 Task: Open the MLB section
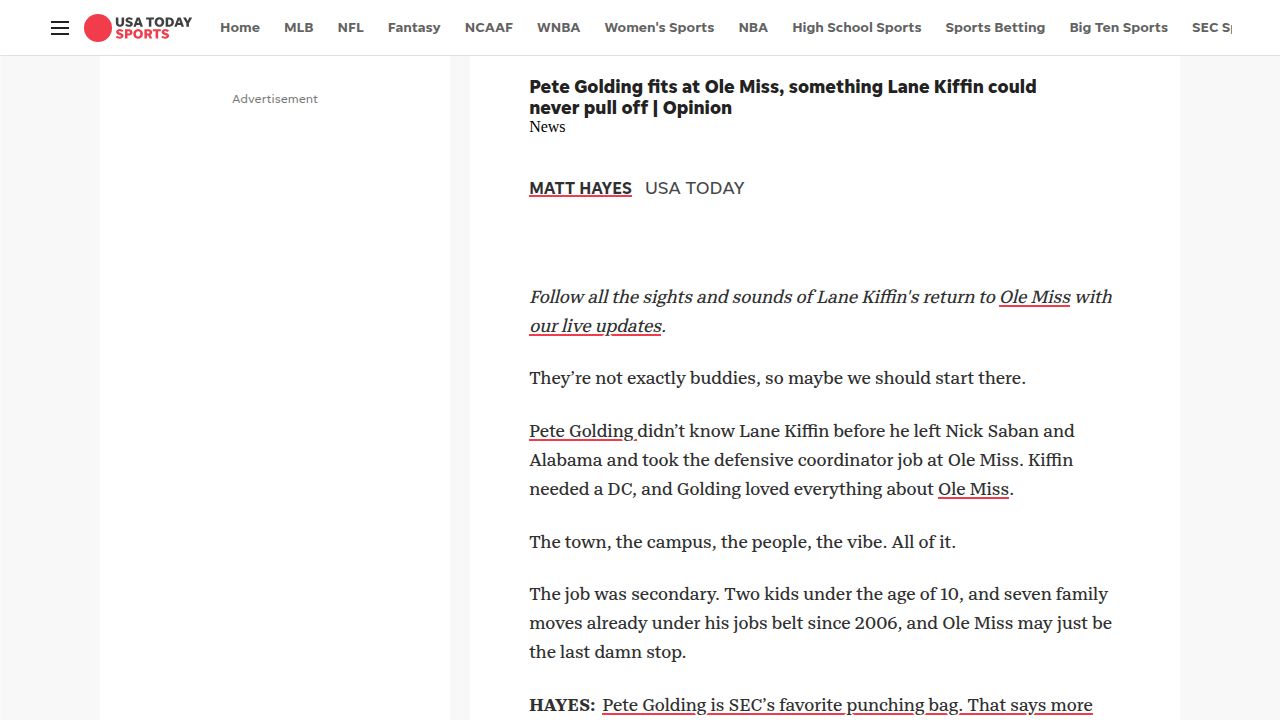[299, 28]
